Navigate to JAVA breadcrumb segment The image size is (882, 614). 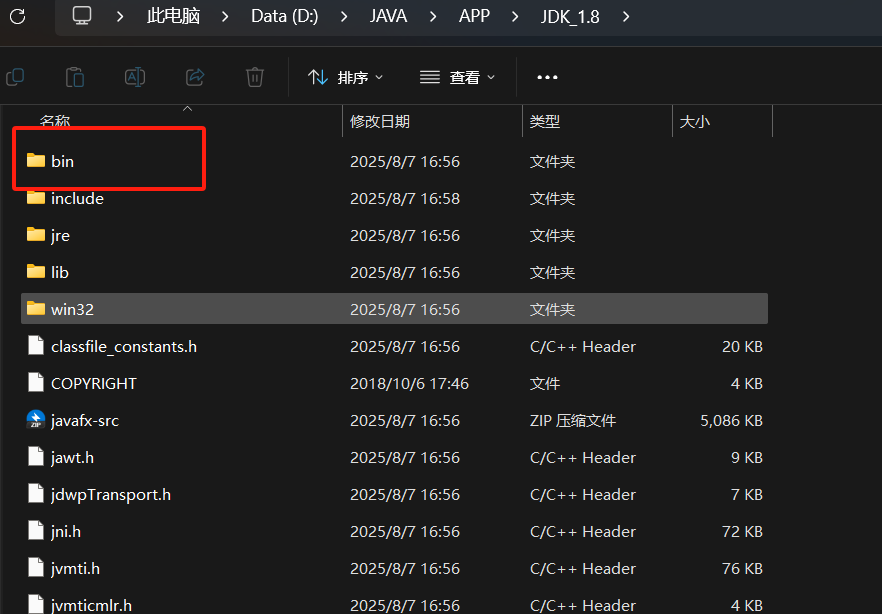(388, 16)
